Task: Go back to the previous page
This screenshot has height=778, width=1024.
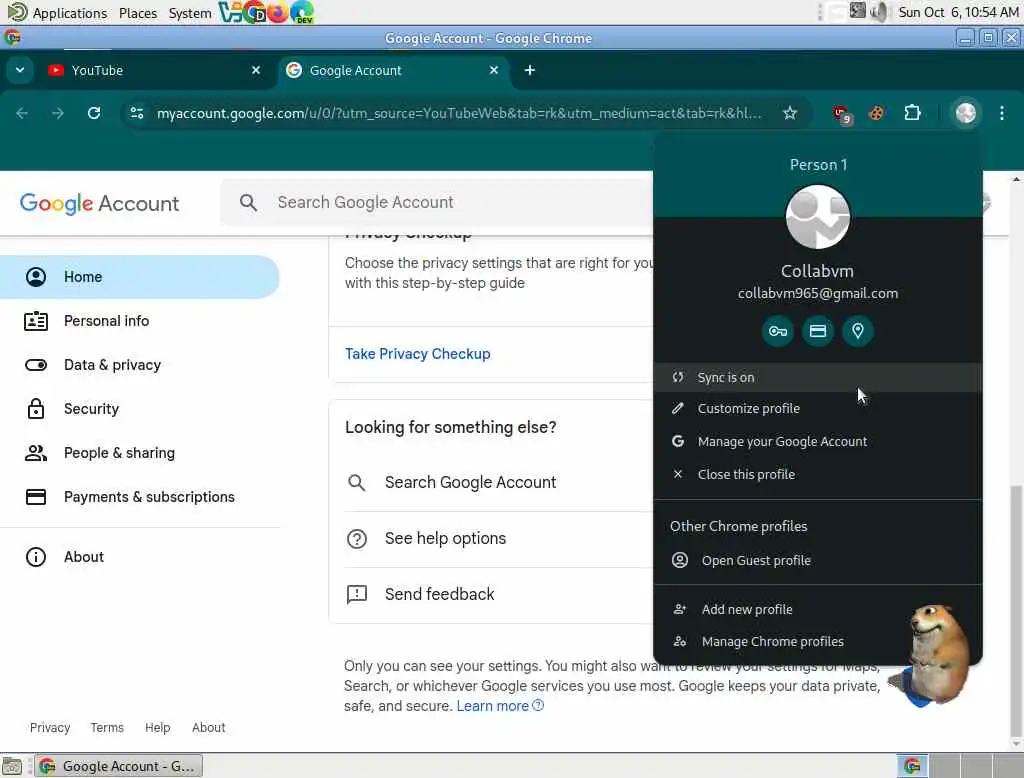Action: click(22, 113)
